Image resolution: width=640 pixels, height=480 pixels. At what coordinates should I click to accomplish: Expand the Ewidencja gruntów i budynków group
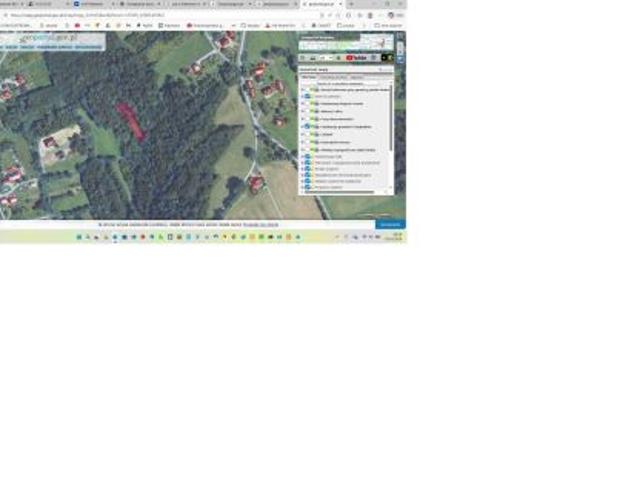302,127
